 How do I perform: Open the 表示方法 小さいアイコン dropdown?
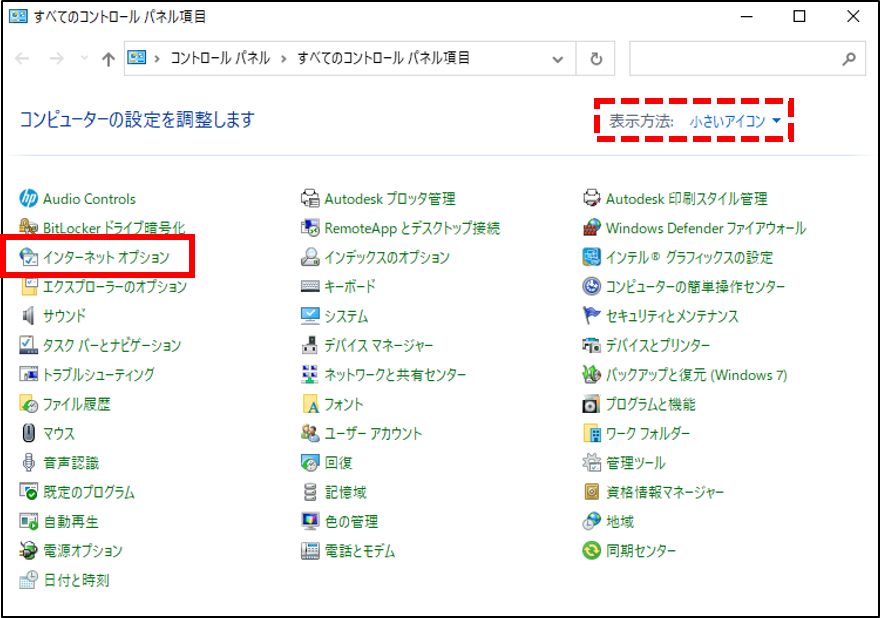735,121
